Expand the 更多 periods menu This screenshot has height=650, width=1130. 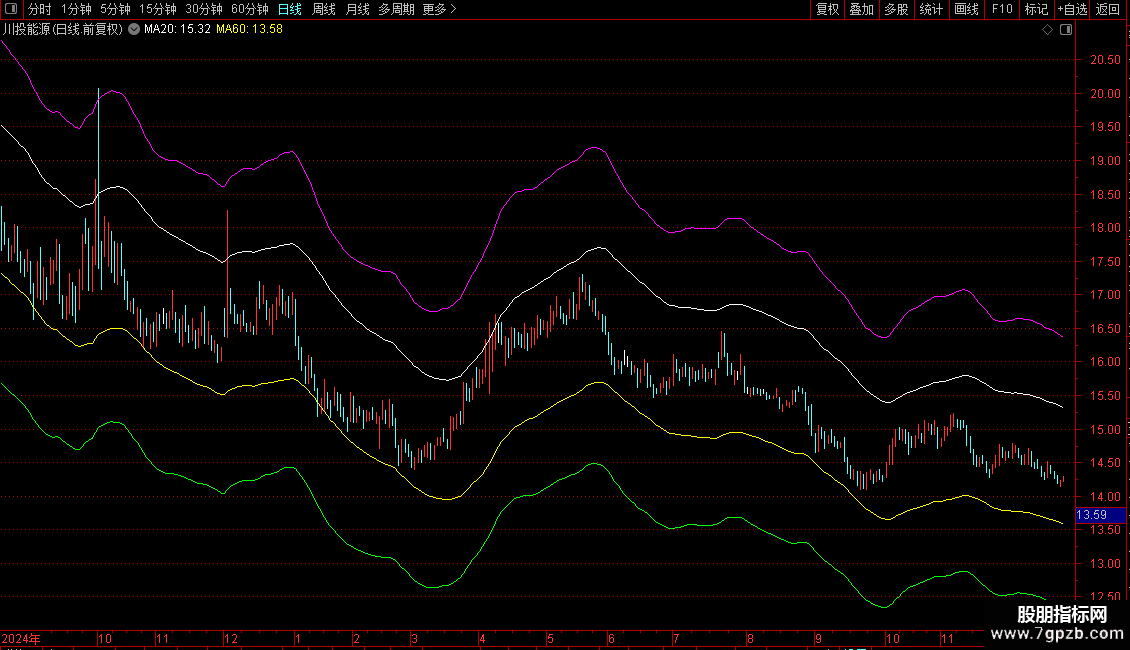pyautogui.click(x=439, y=9)
